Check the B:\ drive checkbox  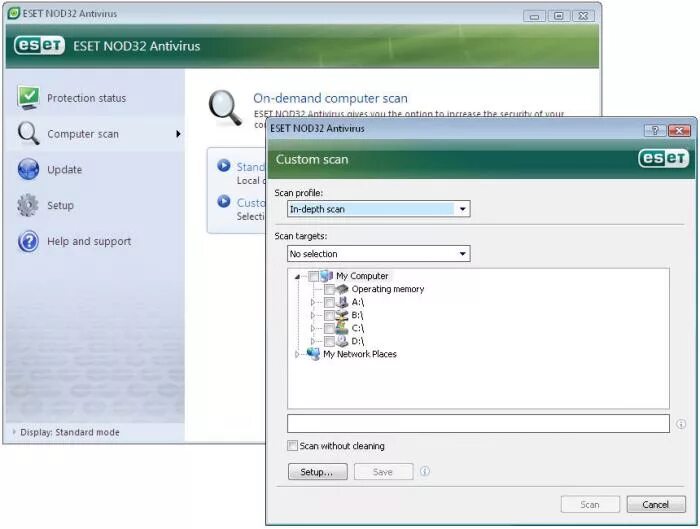(x=329, y=316)
